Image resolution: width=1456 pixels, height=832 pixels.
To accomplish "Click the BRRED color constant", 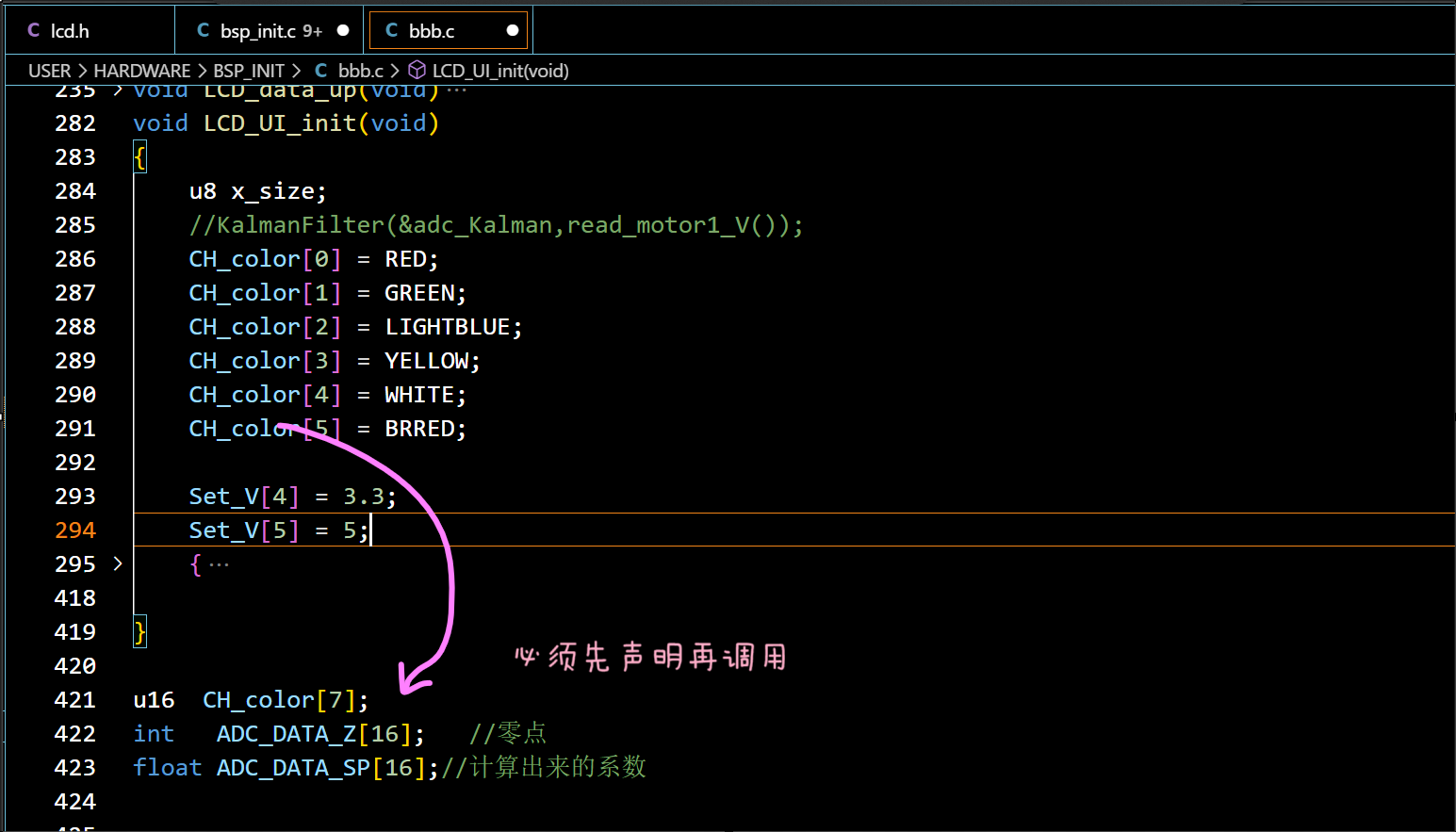I will pyautogui.click(x=419, y=429).
